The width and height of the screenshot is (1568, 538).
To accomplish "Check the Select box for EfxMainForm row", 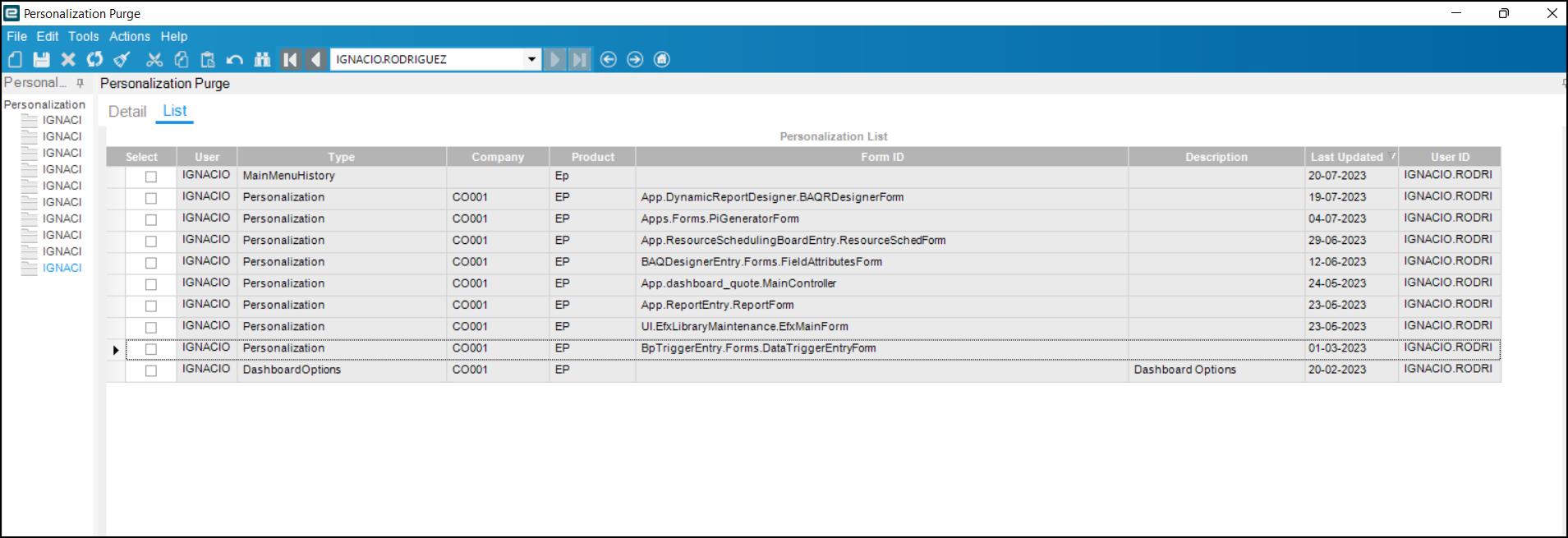I will pos(151,328).
